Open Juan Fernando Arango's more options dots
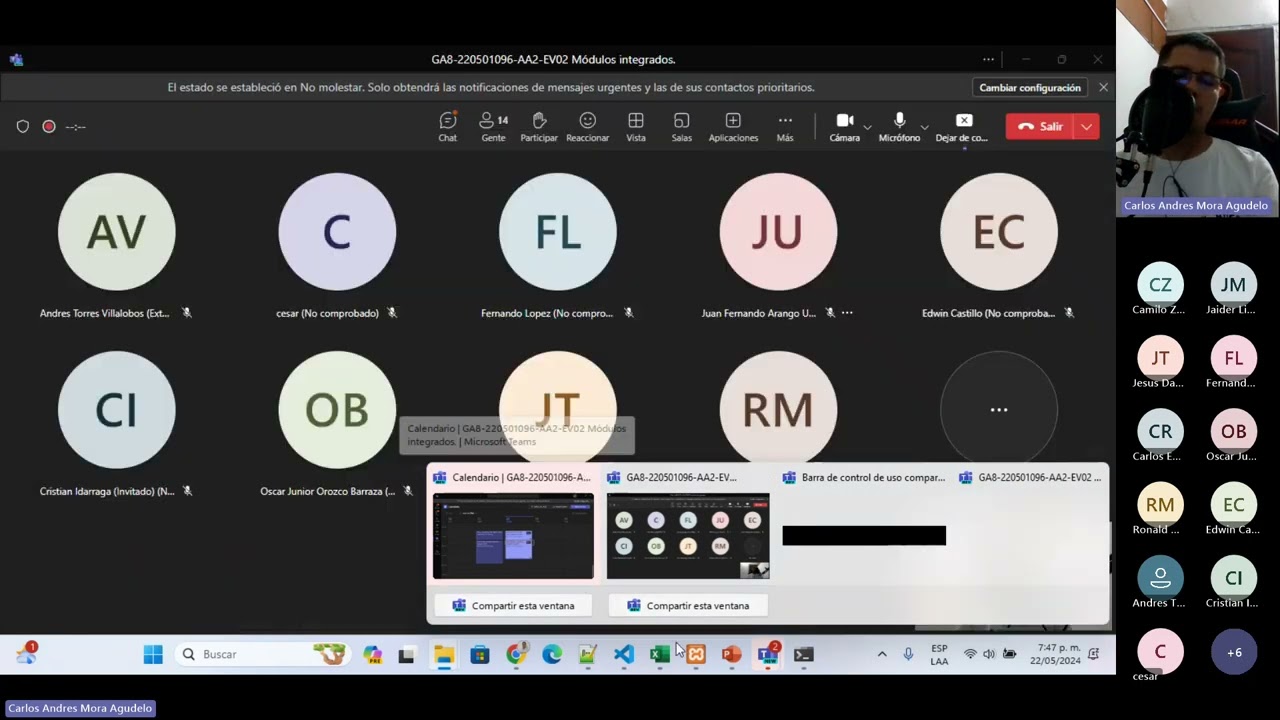Viewport: 1280px width, 720px height. [847, 313]
